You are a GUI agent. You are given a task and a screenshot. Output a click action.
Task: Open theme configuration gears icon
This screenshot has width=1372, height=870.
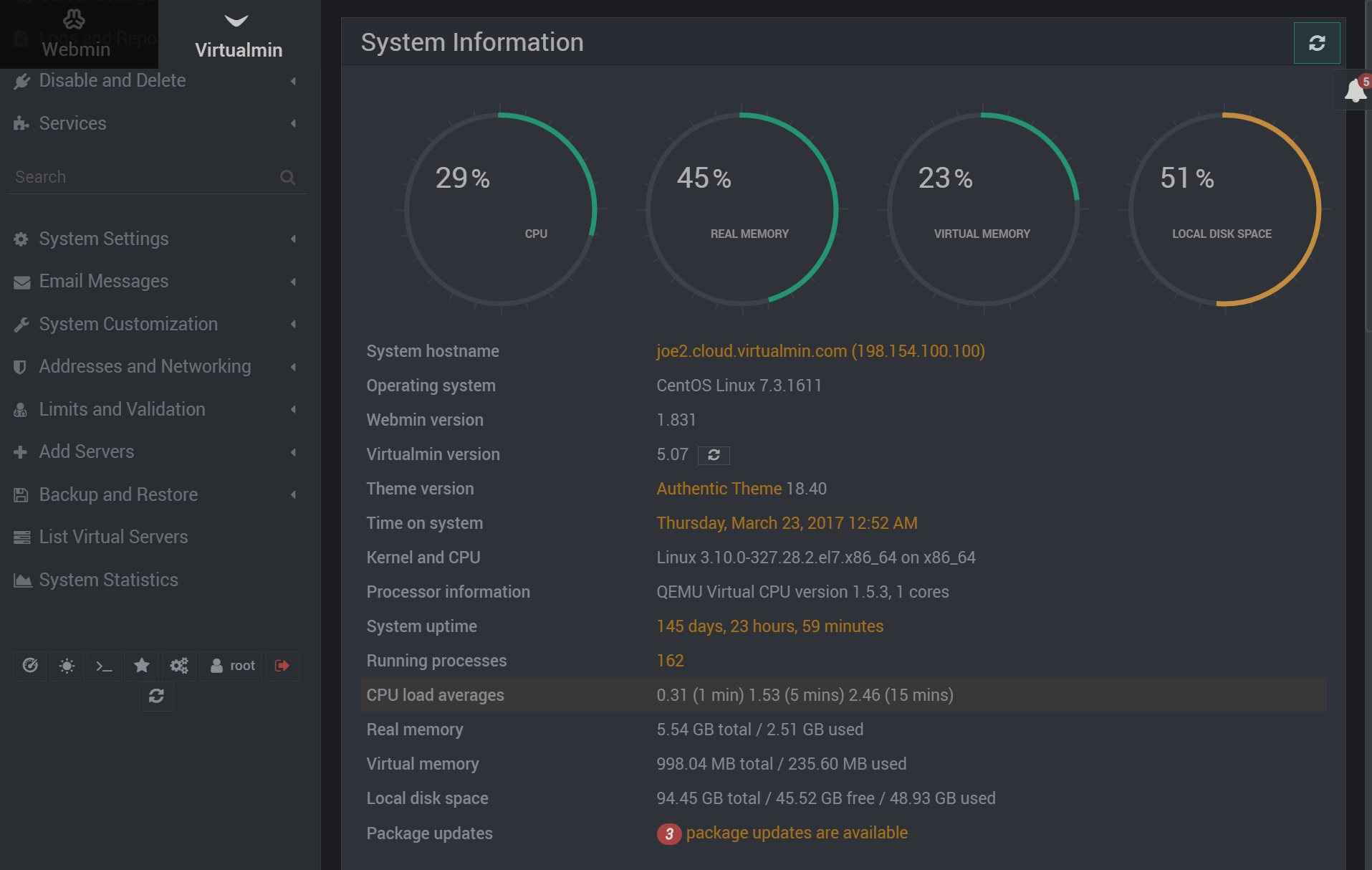tap(179, 666)
